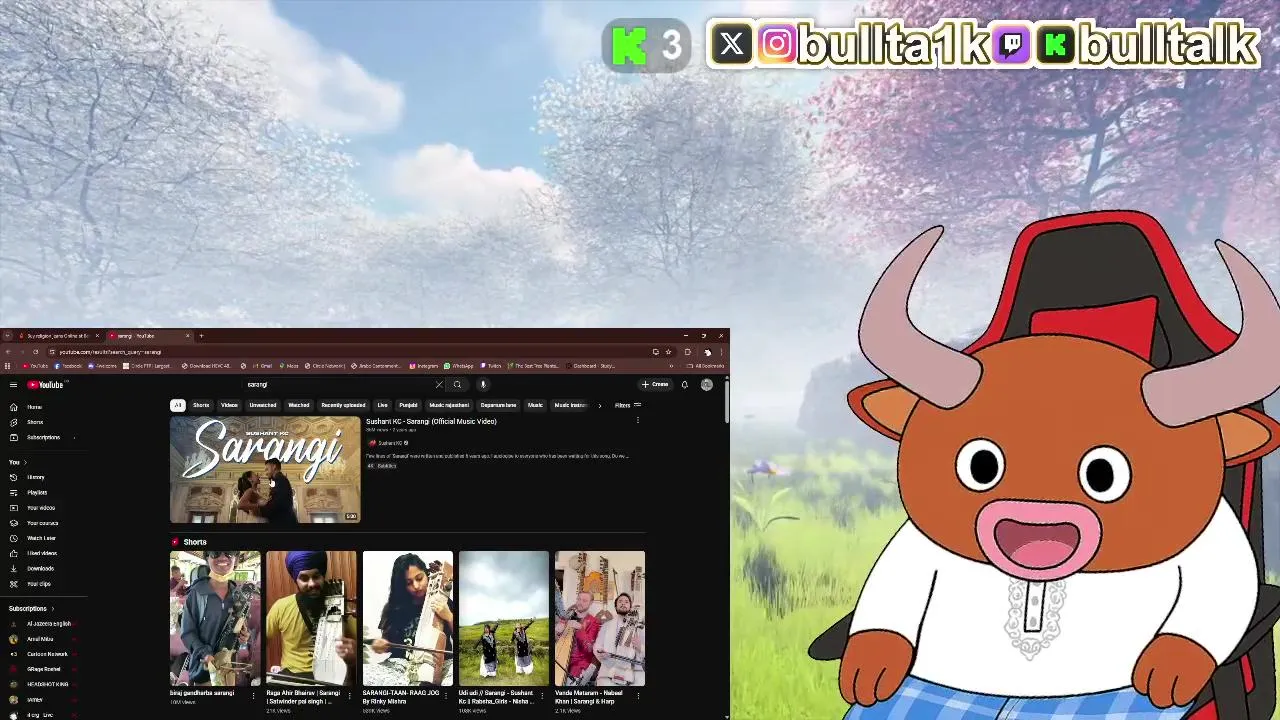The height and width of the screenshot is (720, 1280).
Task: Open the Facebook bookmark
Action: tap(68, 366)
